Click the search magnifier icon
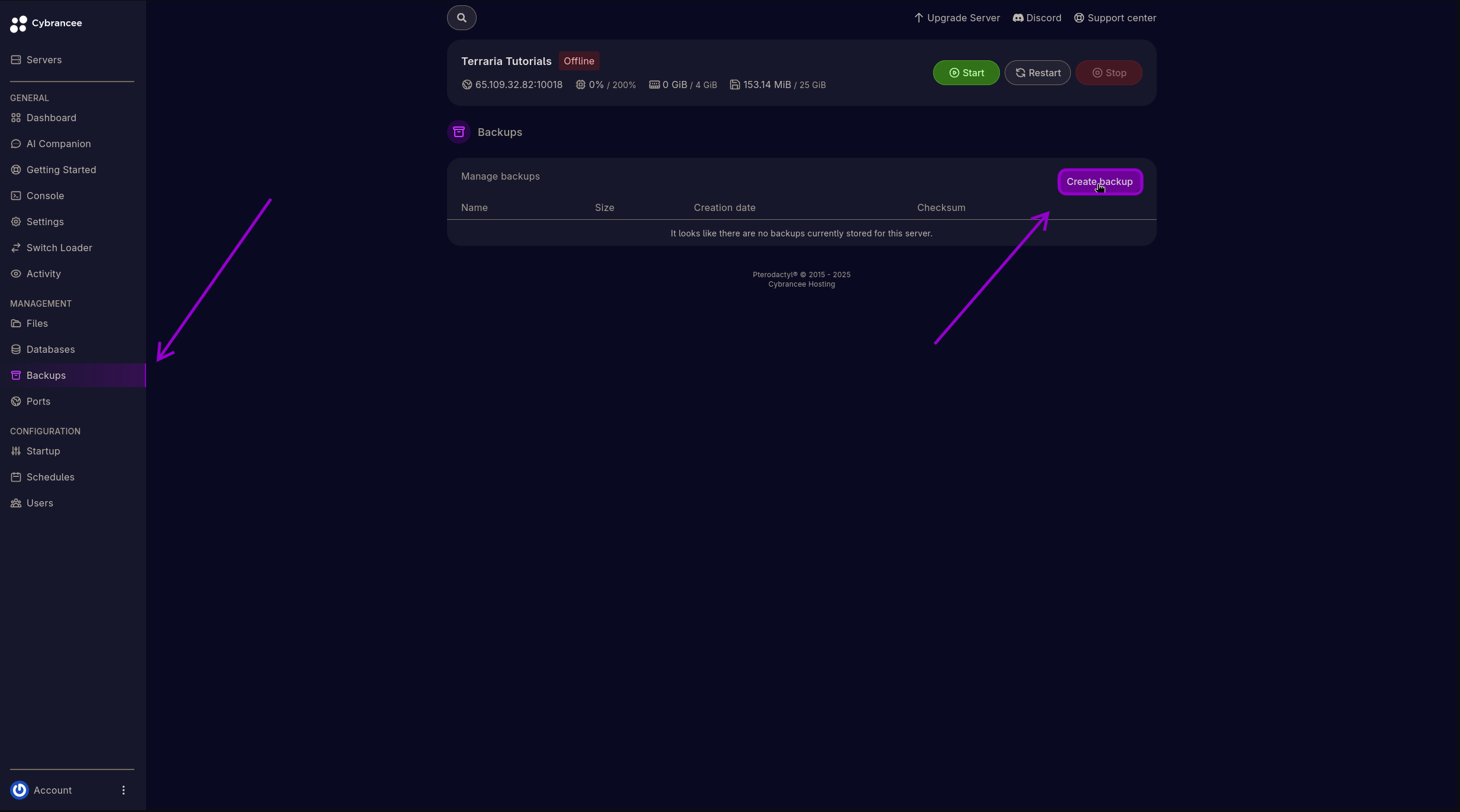Viewport: 1460px width, 812px height. (x=462, y=18)
